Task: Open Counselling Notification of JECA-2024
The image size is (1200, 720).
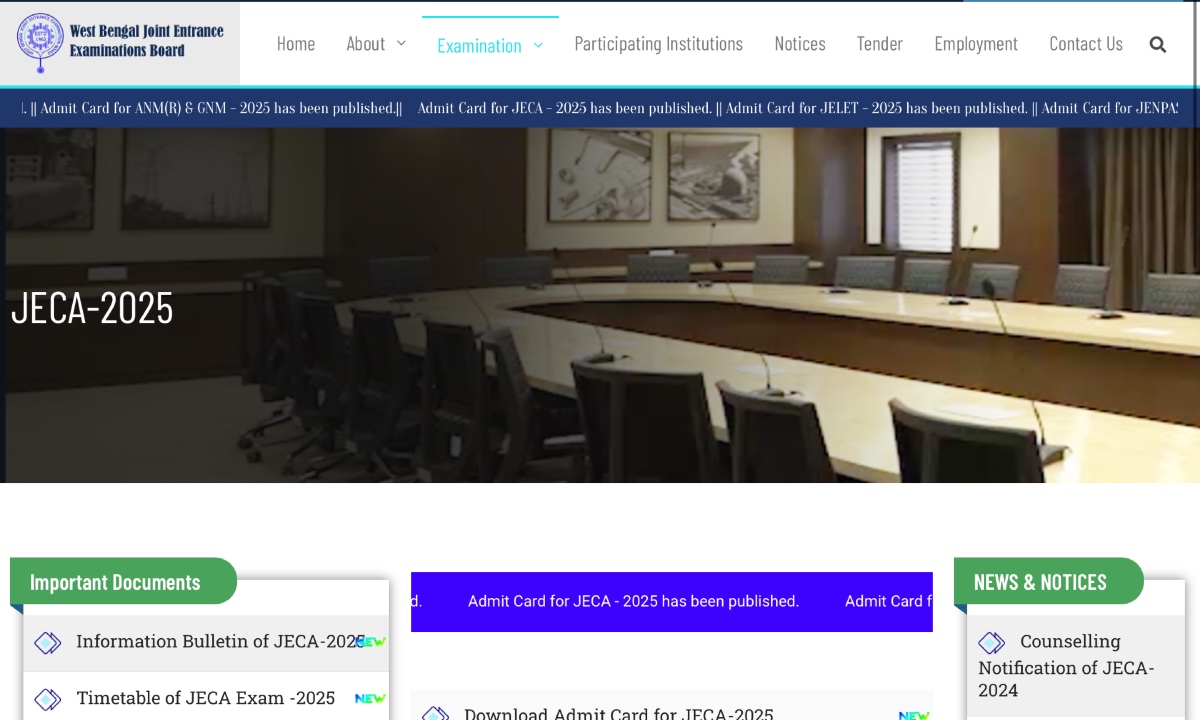Action: pyautogui.click(x=1066, y=666)
